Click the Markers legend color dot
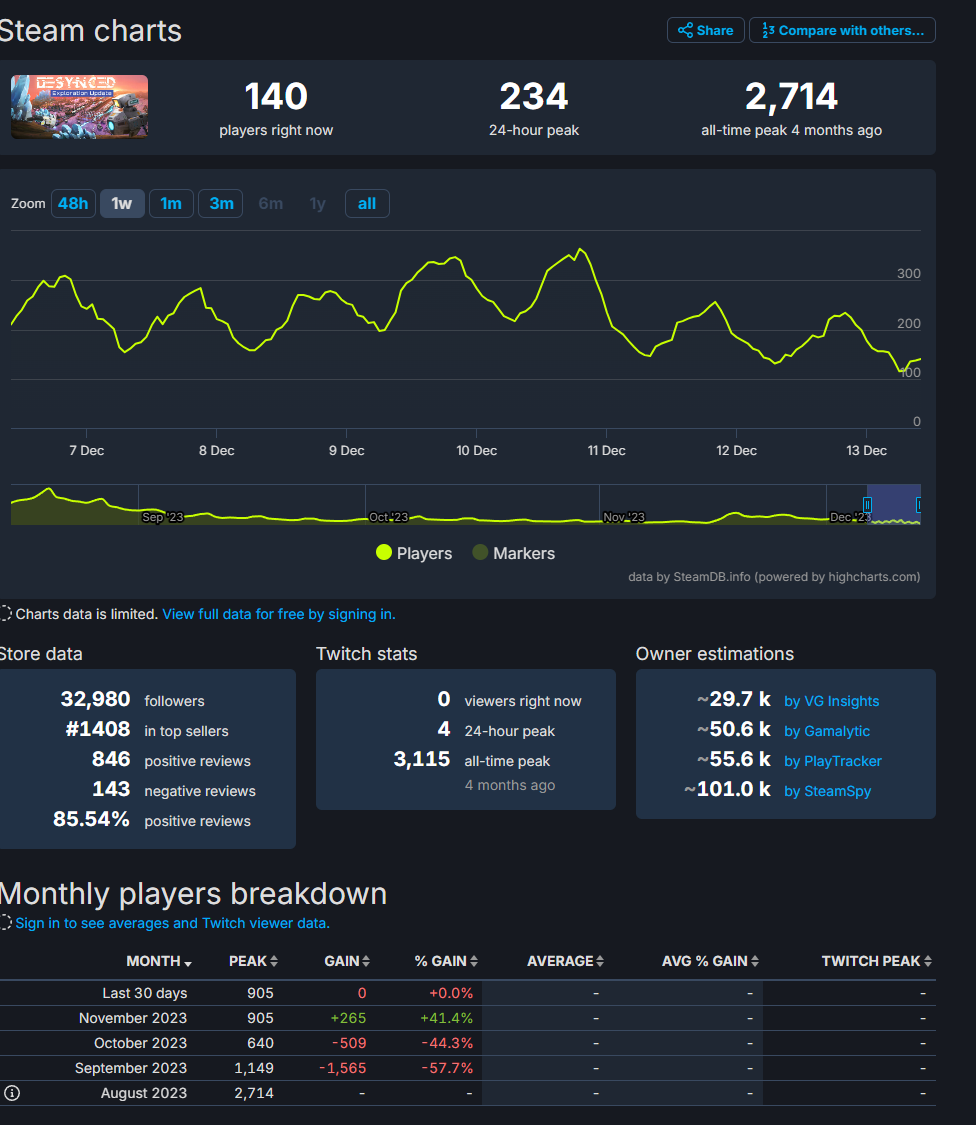The image size is (976, 1125). 480,552
